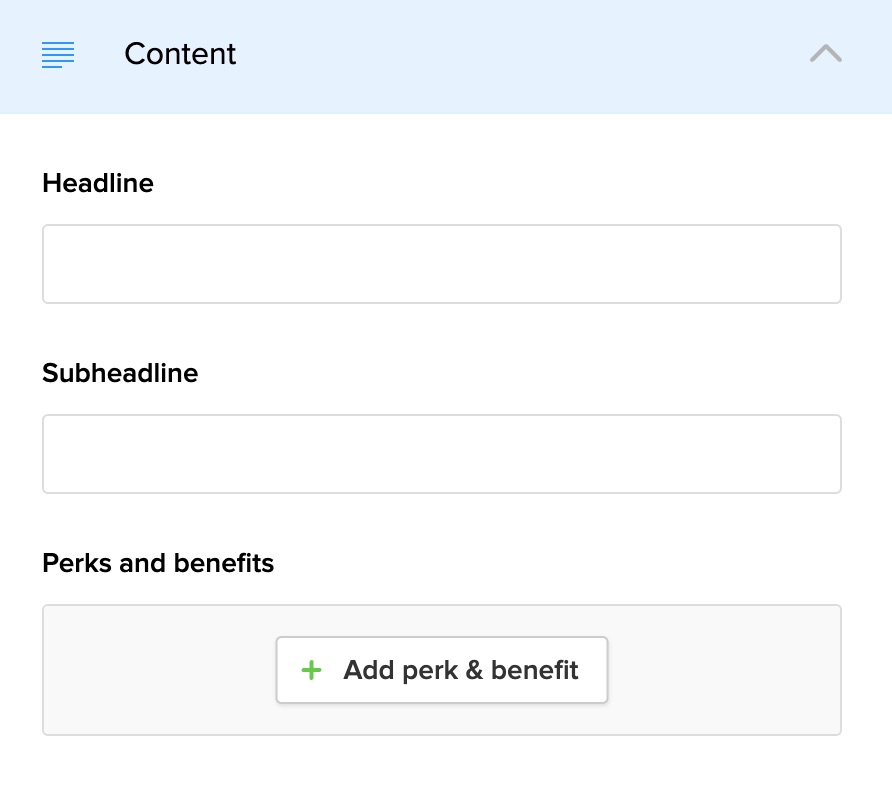Click the word 'benefit' in the add button
Viewport: 892px width, 786px height.
pyautogui.click(x=534, y=670)
